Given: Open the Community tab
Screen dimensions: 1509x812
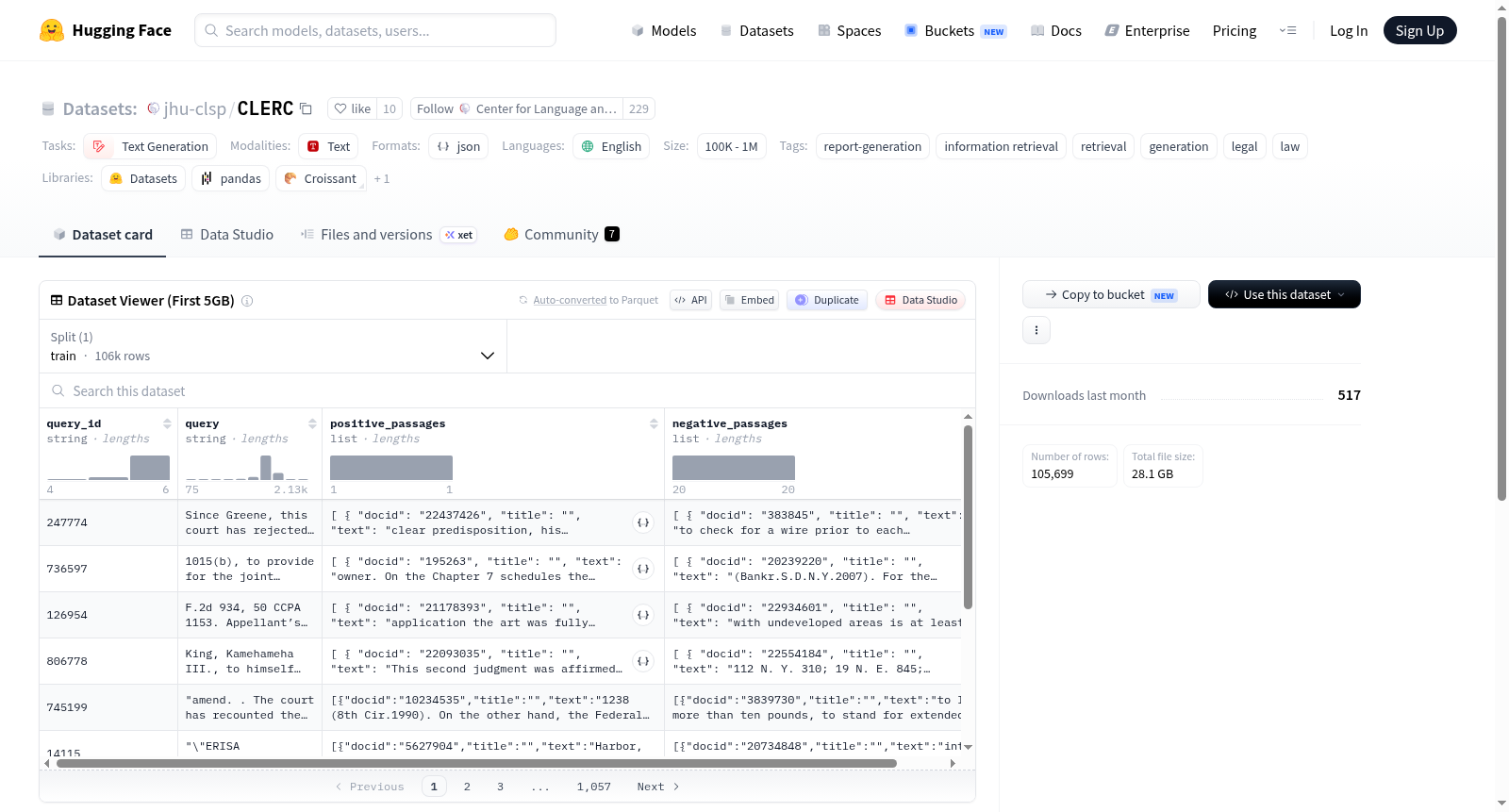Looking at the screenshot, I should (x=561, y=235).
